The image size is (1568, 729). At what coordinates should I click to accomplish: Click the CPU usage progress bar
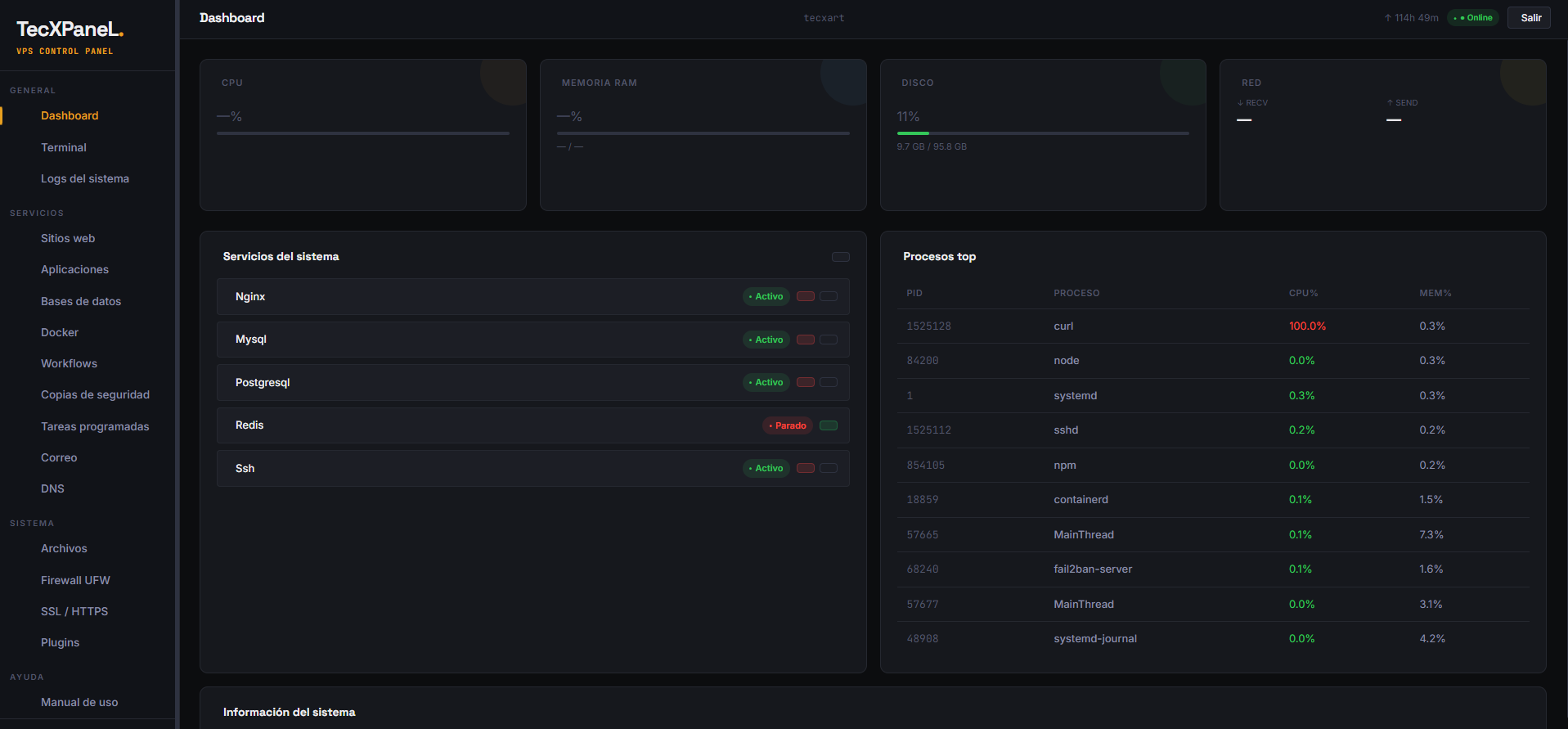point(363,133)
